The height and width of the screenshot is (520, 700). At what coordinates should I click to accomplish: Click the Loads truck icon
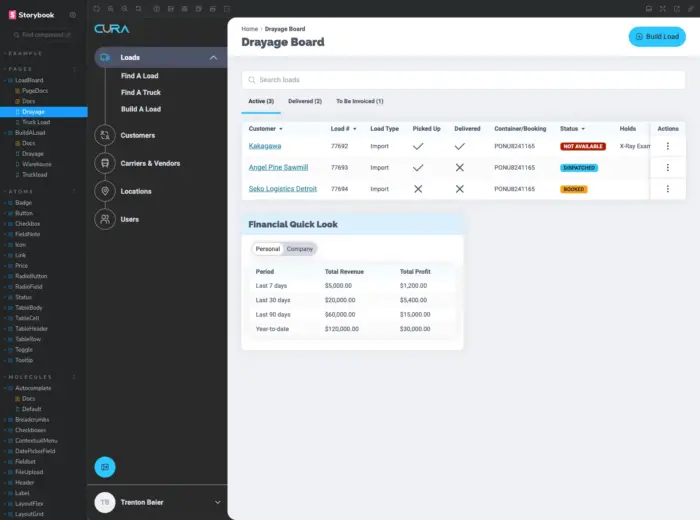tap(105, 58)
